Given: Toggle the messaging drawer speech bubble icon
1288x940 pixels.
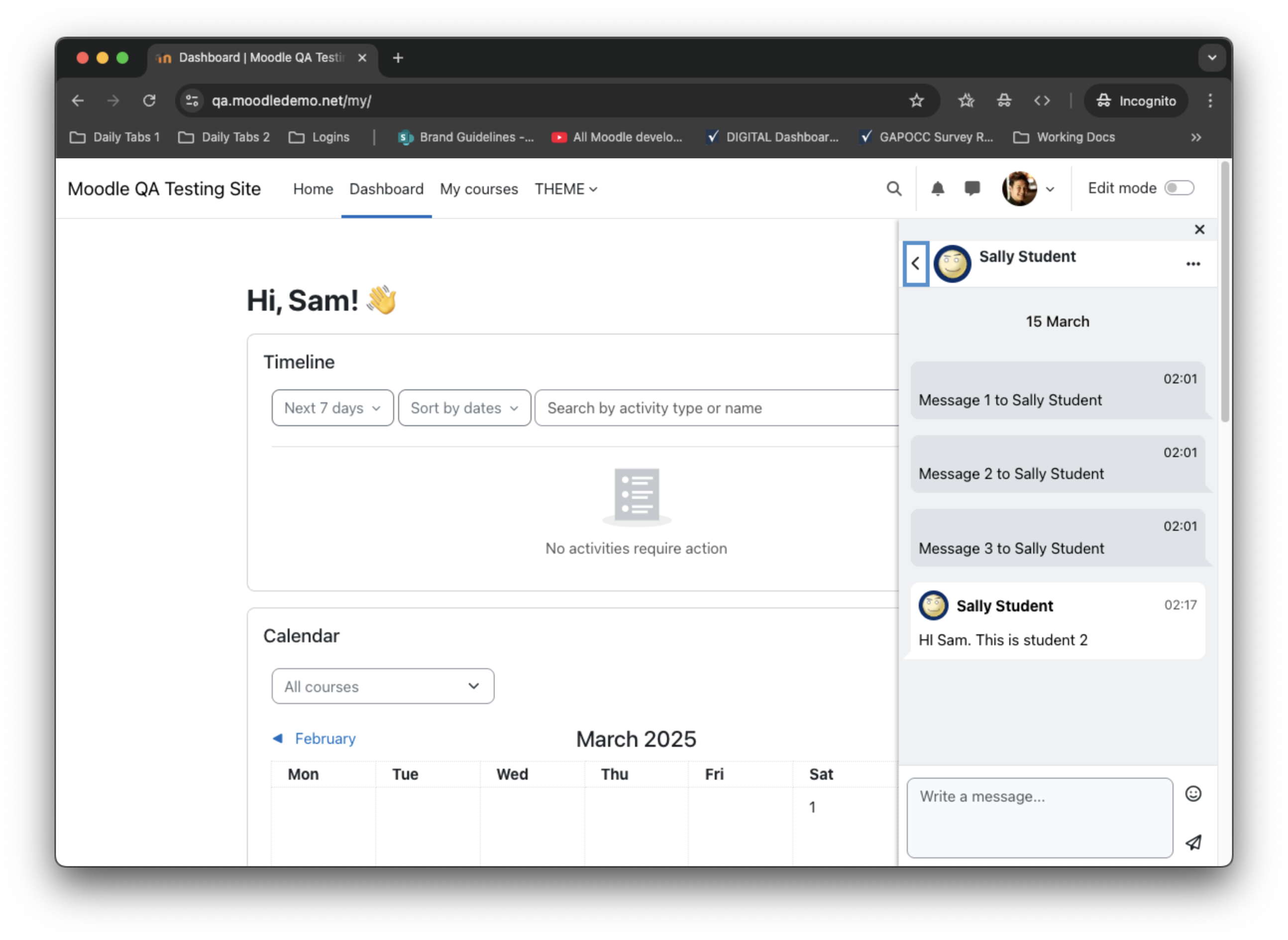Looking at the screenshot, I should 972,188.
